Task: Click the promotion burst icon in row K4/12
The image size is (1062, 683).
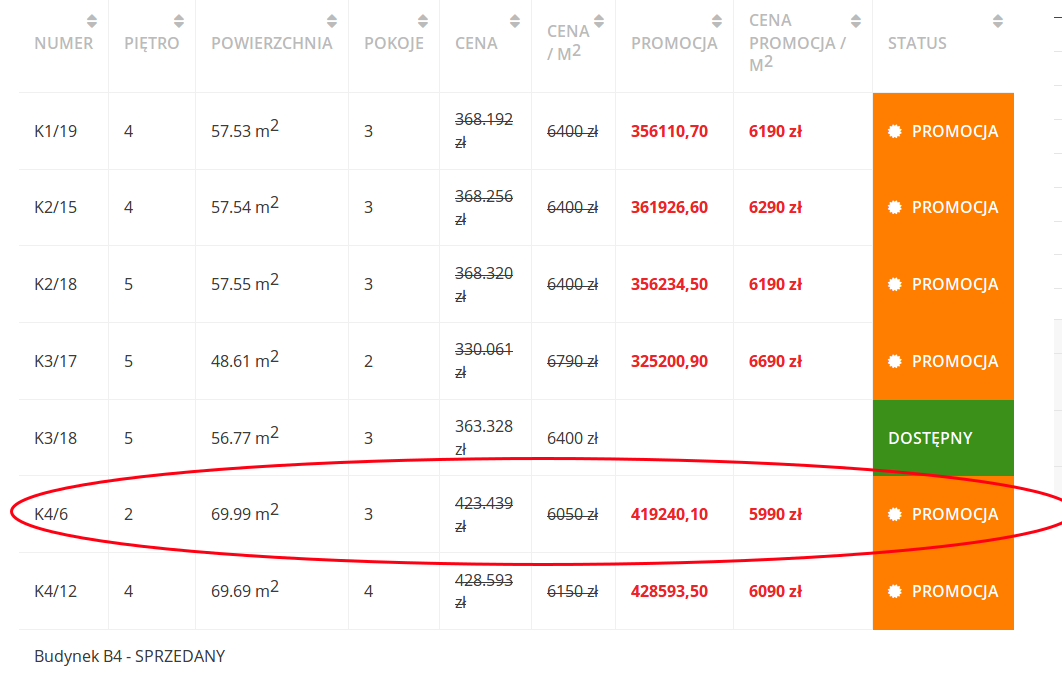Action: [895, 591]
